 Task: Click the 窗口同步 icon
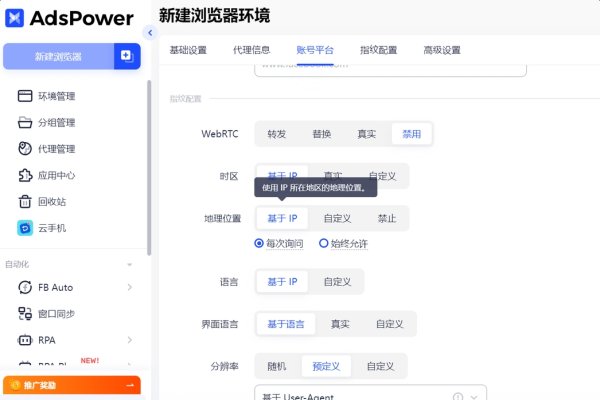click(25, 313)
